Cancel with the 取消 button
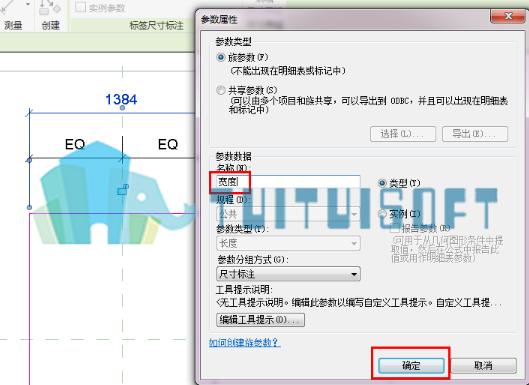The height and width of the screenshot is (385, 529). click(x=483, y=366)
